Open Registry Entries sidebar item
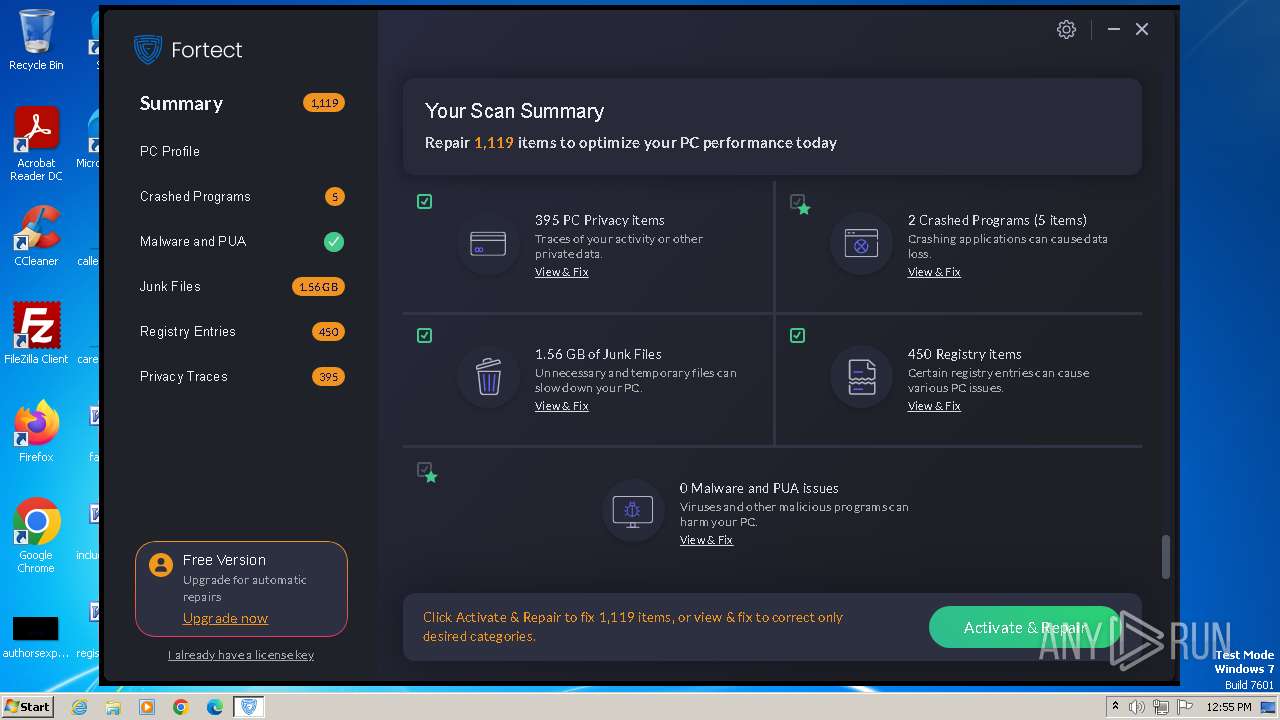Viewport: 1280px width, 720px height. coord(188,331)
